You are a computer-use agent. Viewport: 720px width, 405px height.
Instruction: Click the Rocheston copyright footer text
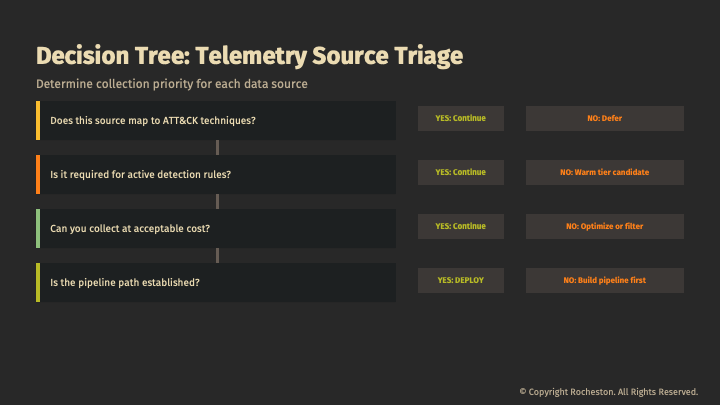tap(608, 391)
